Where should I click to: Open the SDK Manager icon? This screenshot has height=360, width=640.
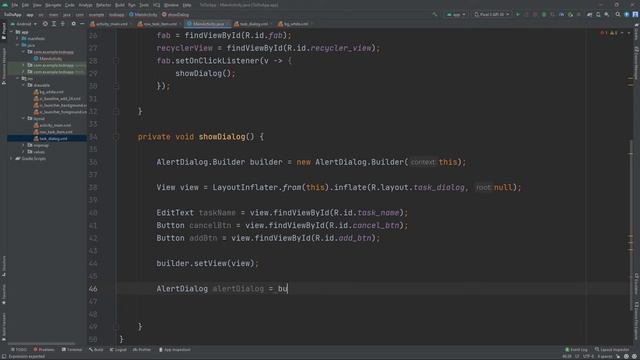(607, 14)
